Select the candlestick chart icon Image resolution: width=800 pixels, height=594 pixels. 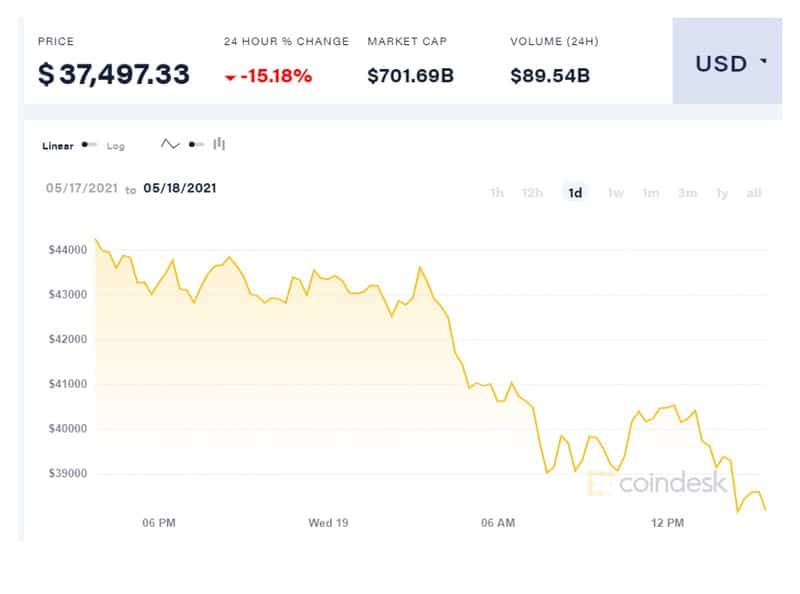[219, 144]
